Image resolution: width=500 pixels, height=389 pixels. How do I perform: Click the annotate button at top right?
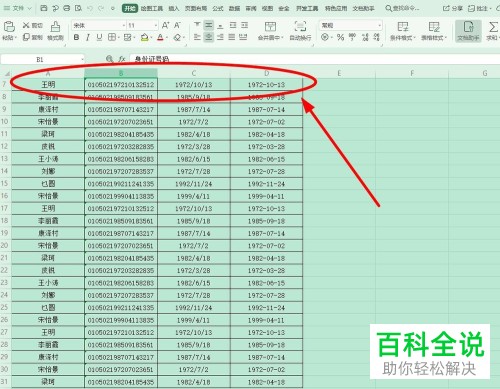pos(478,8)
